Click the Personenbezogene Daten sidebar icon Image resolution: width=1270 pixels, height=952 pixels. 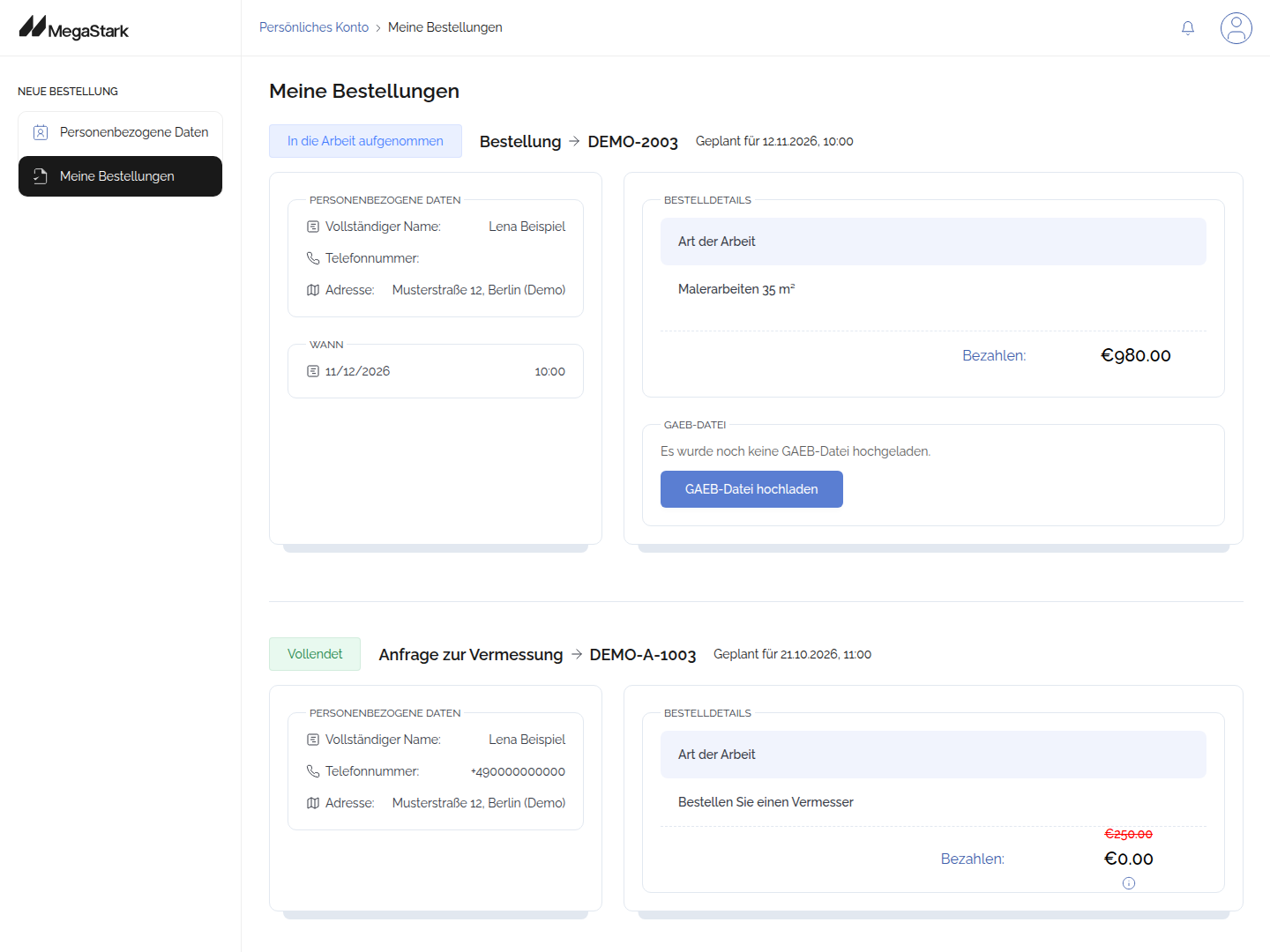point(41,132)
